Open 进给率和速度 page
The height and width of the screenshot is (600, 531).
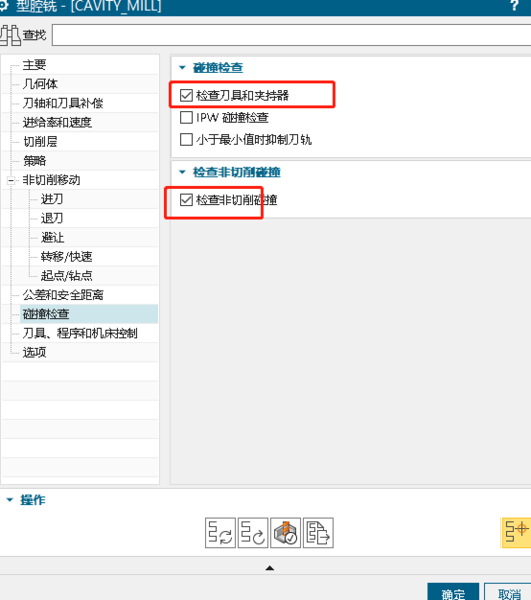coord(57,122)
